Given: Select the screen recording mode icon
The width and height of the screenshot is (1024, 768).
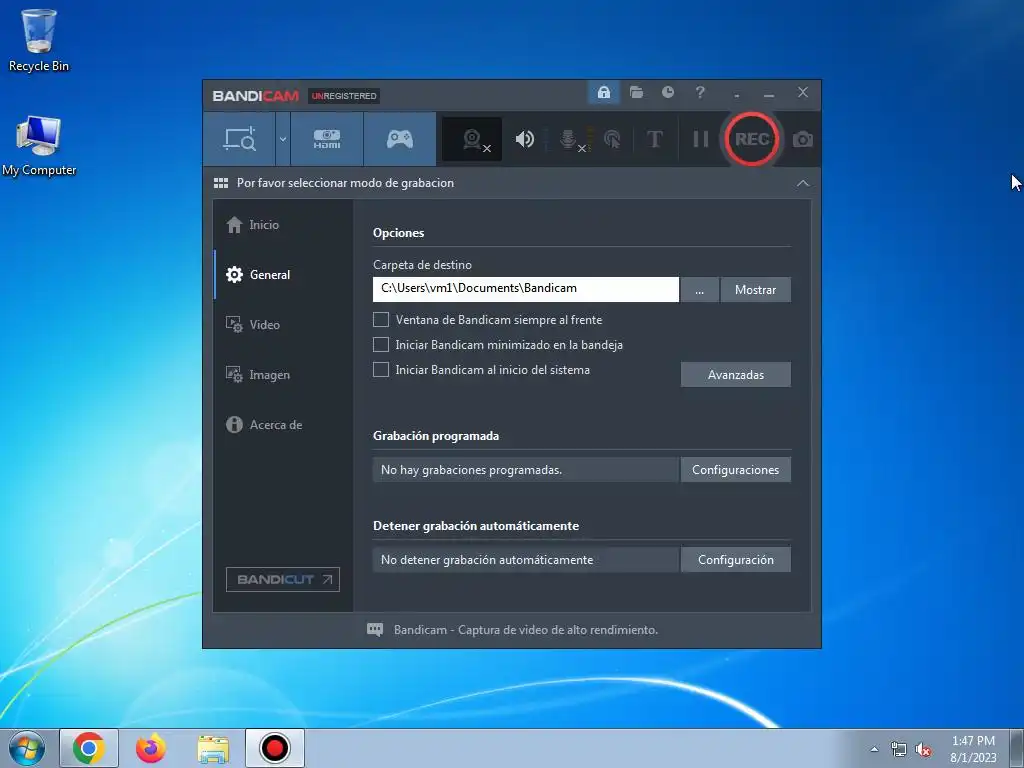Looking at the screenshot, I should coord(239,139).
